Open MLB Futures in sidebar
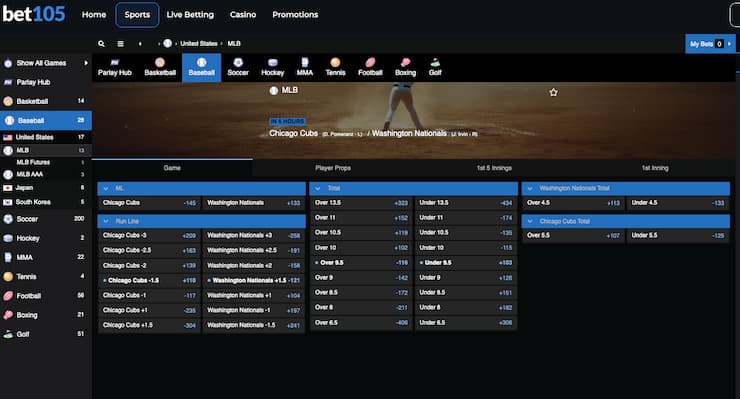This screenshot has height=399, width=740. tap(45, 162)
